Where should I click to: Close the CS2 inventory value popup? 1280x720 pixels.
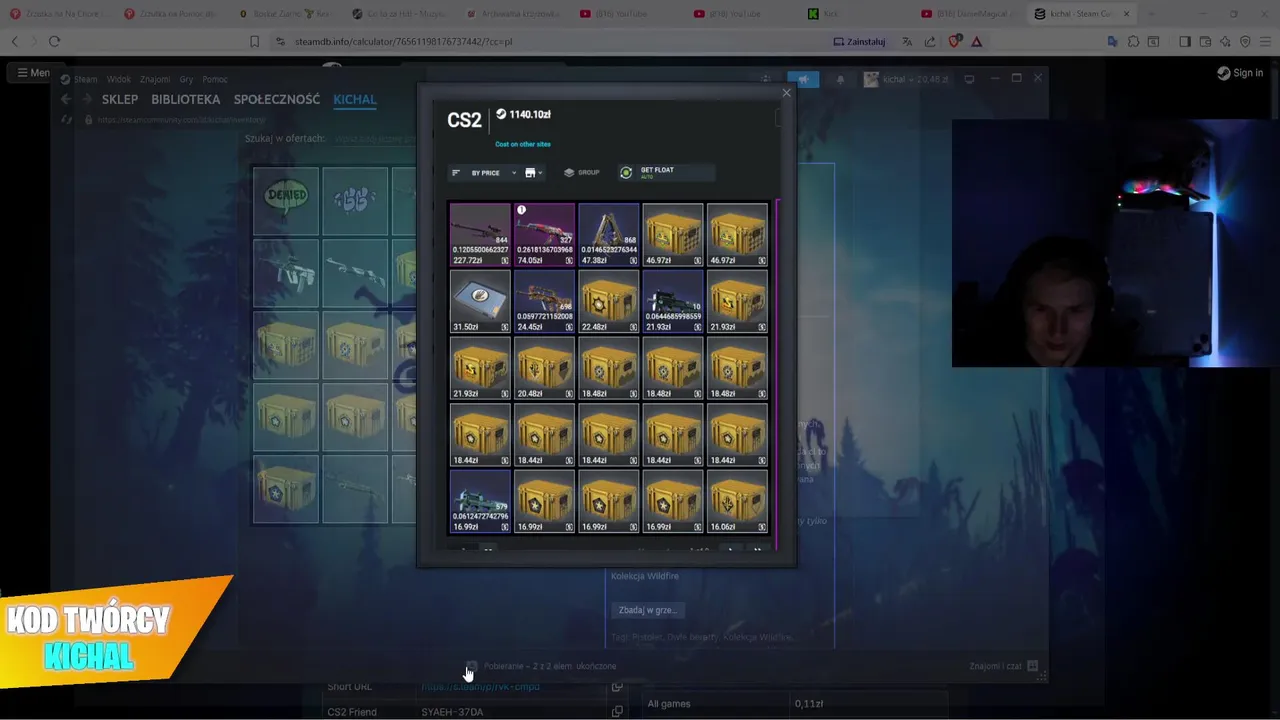pos(786,93)
